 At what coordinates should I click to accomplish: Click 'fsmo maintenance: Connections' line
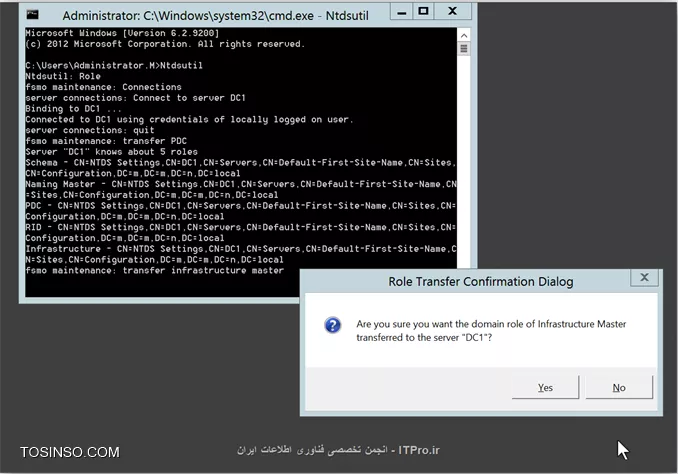pos(103,87)
